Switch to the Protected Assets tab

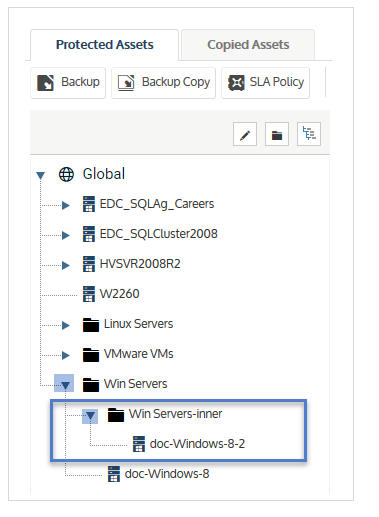click(x=104, y=45)
